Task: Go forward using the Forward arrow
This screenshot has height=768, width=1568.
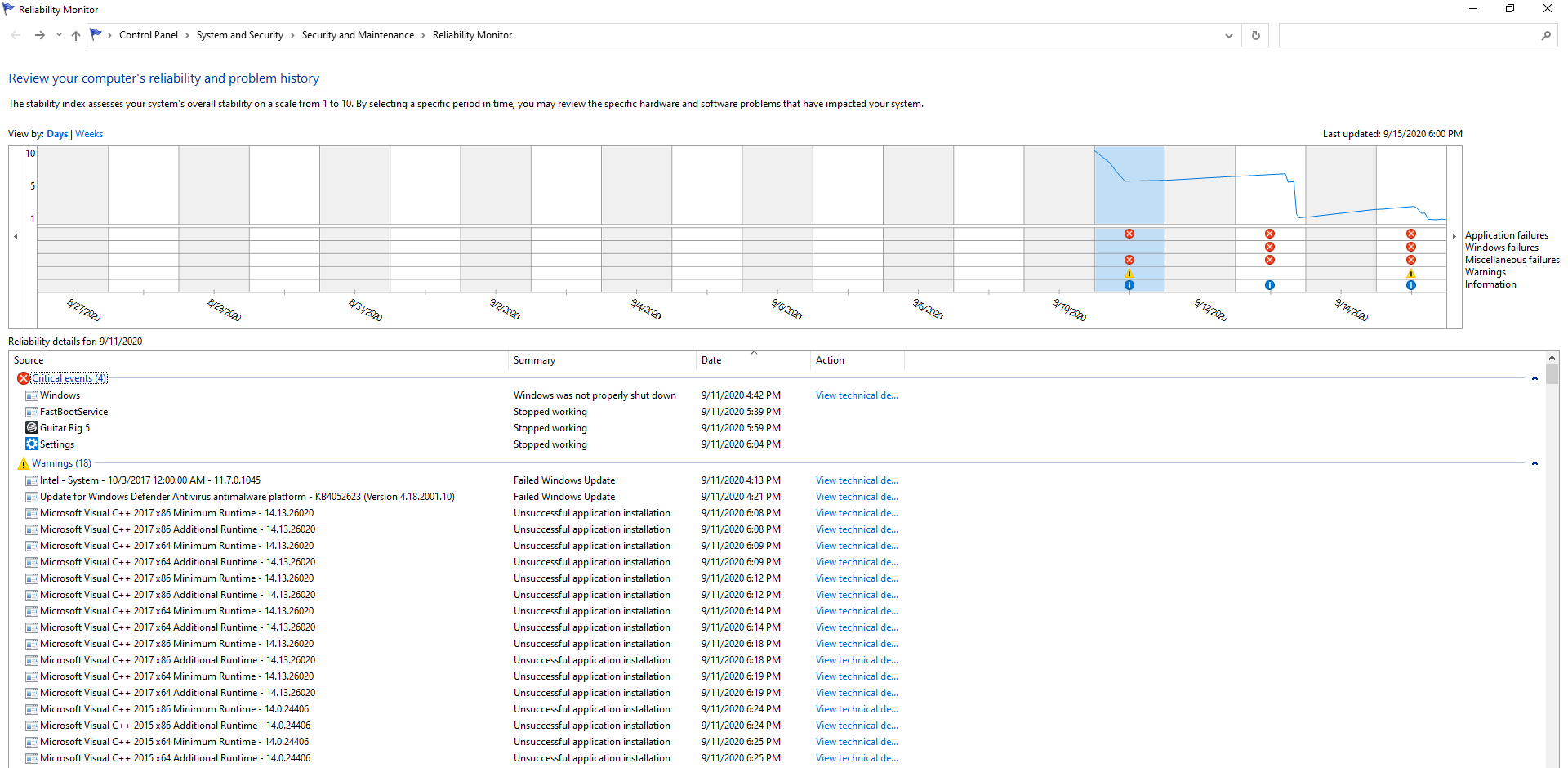Action: (39, 35)
